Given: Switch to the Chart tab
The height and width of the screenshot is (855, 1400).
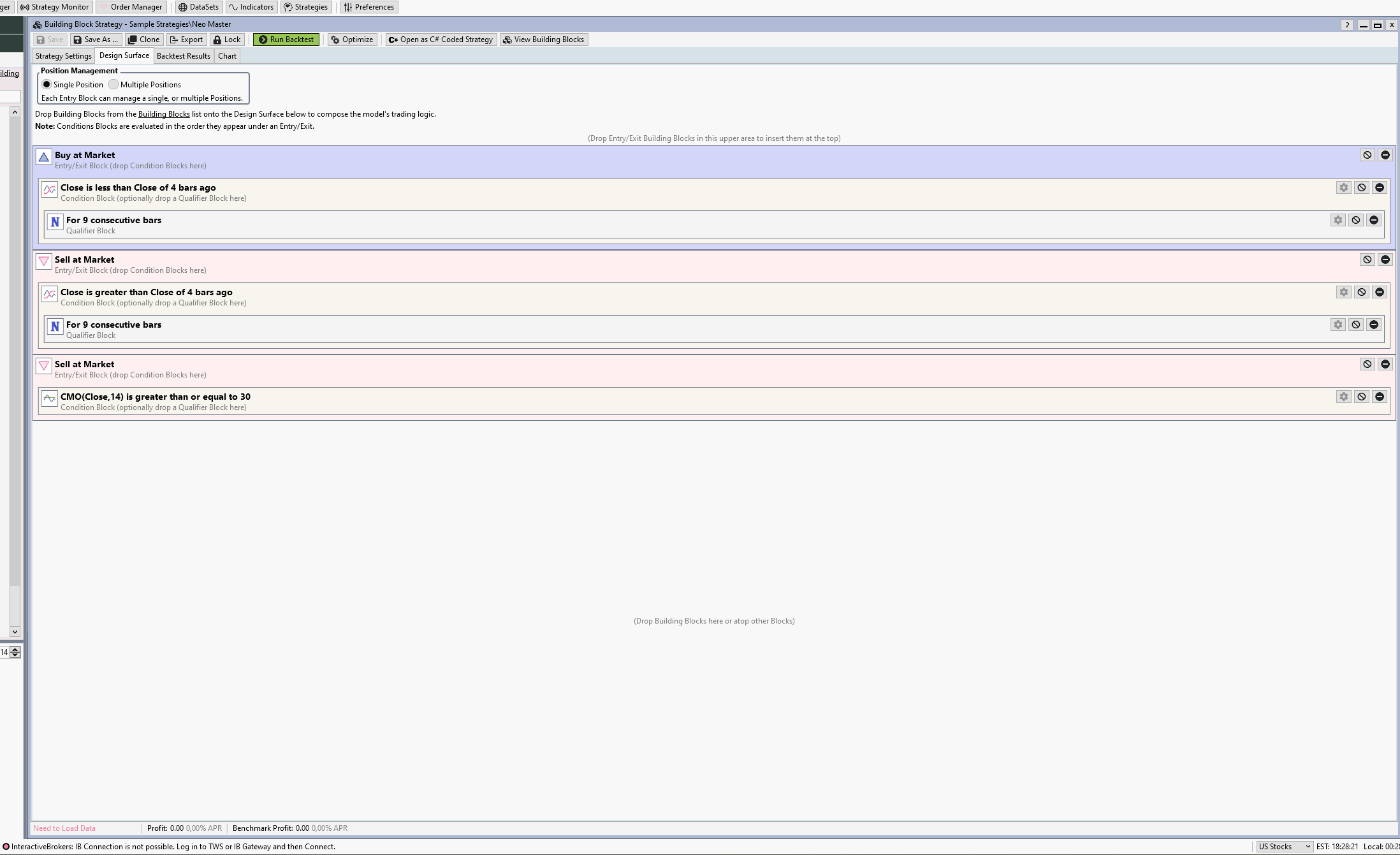Looking at the screenshot, I should click(x=227, y=55).
